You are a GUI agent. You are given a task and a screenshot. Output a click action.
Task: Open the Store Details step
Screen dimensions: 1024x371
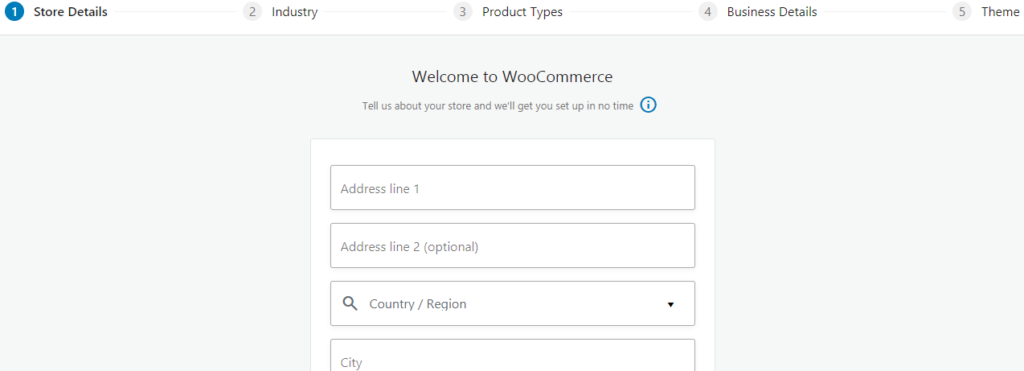[71, 12]
